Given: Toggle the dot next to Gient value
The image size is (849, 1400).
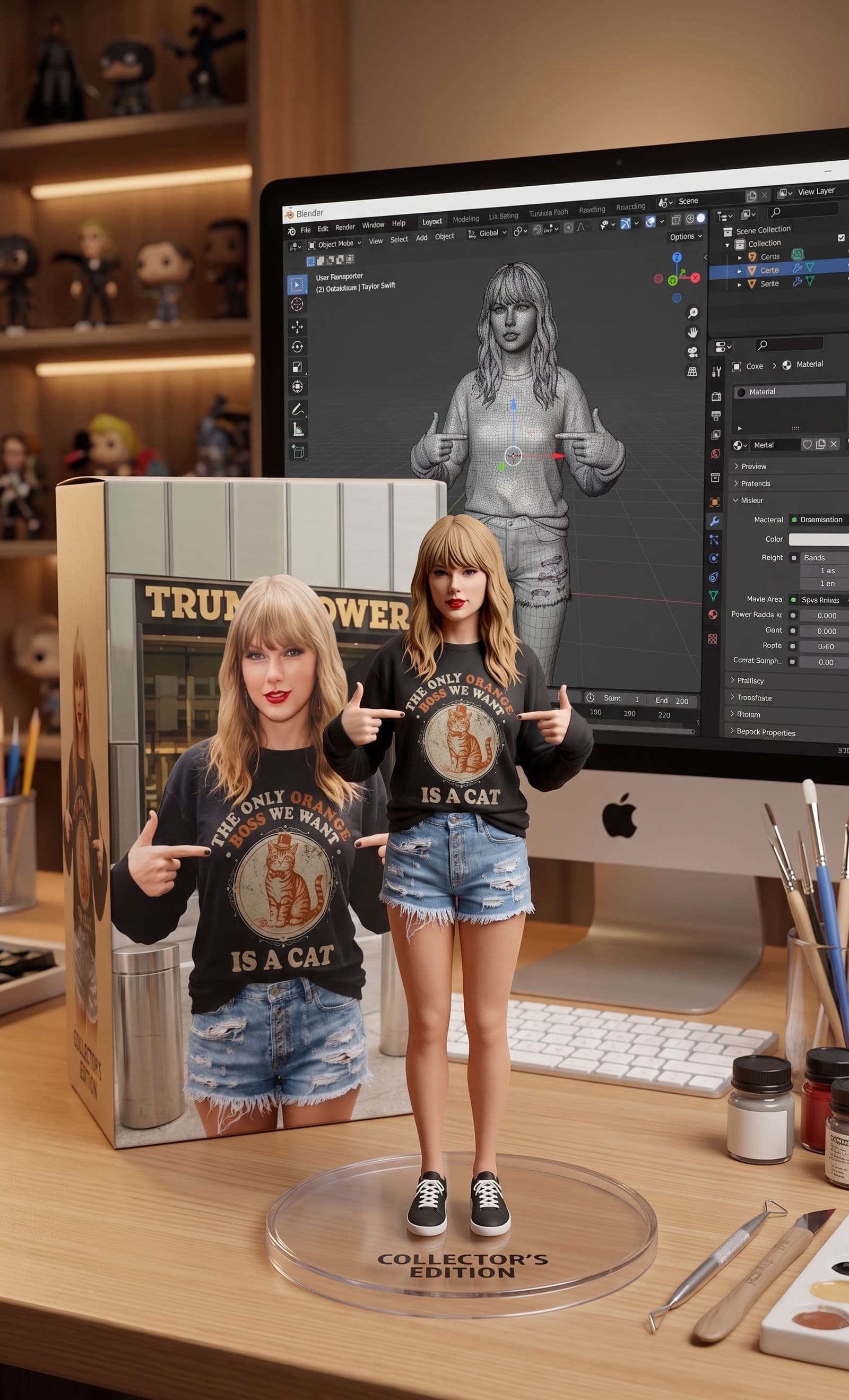Looking at the screenshot, I should [793, 630].
